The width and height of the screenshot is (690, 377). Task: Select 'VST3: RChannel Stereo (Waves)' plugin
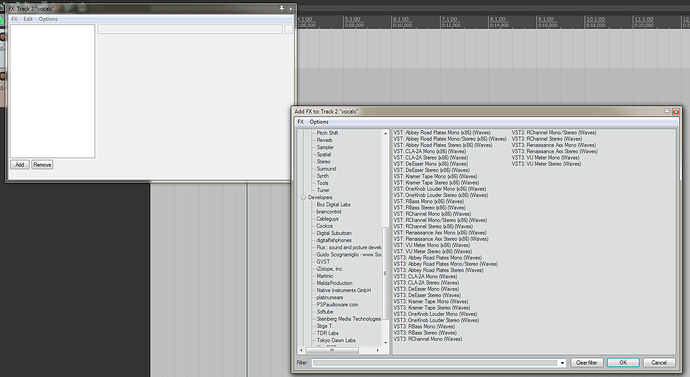(547, 139)
